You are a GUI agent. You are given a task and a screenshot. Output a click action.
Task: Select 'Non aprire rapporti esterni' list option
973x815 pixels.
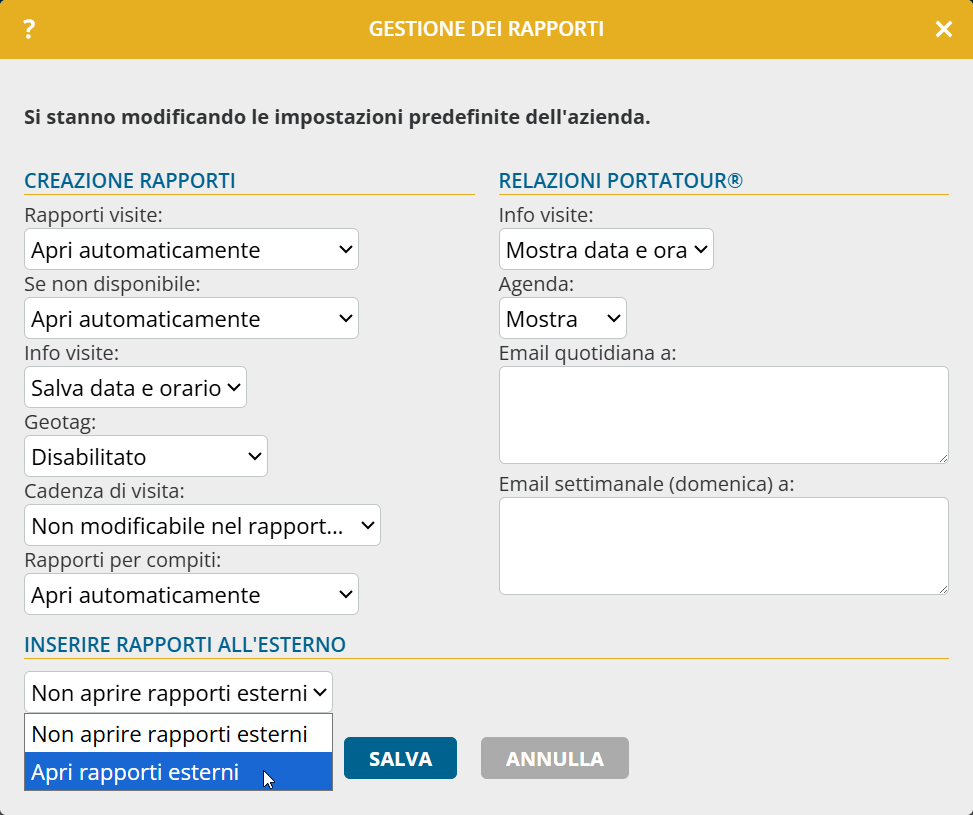(x=178, y=734)
